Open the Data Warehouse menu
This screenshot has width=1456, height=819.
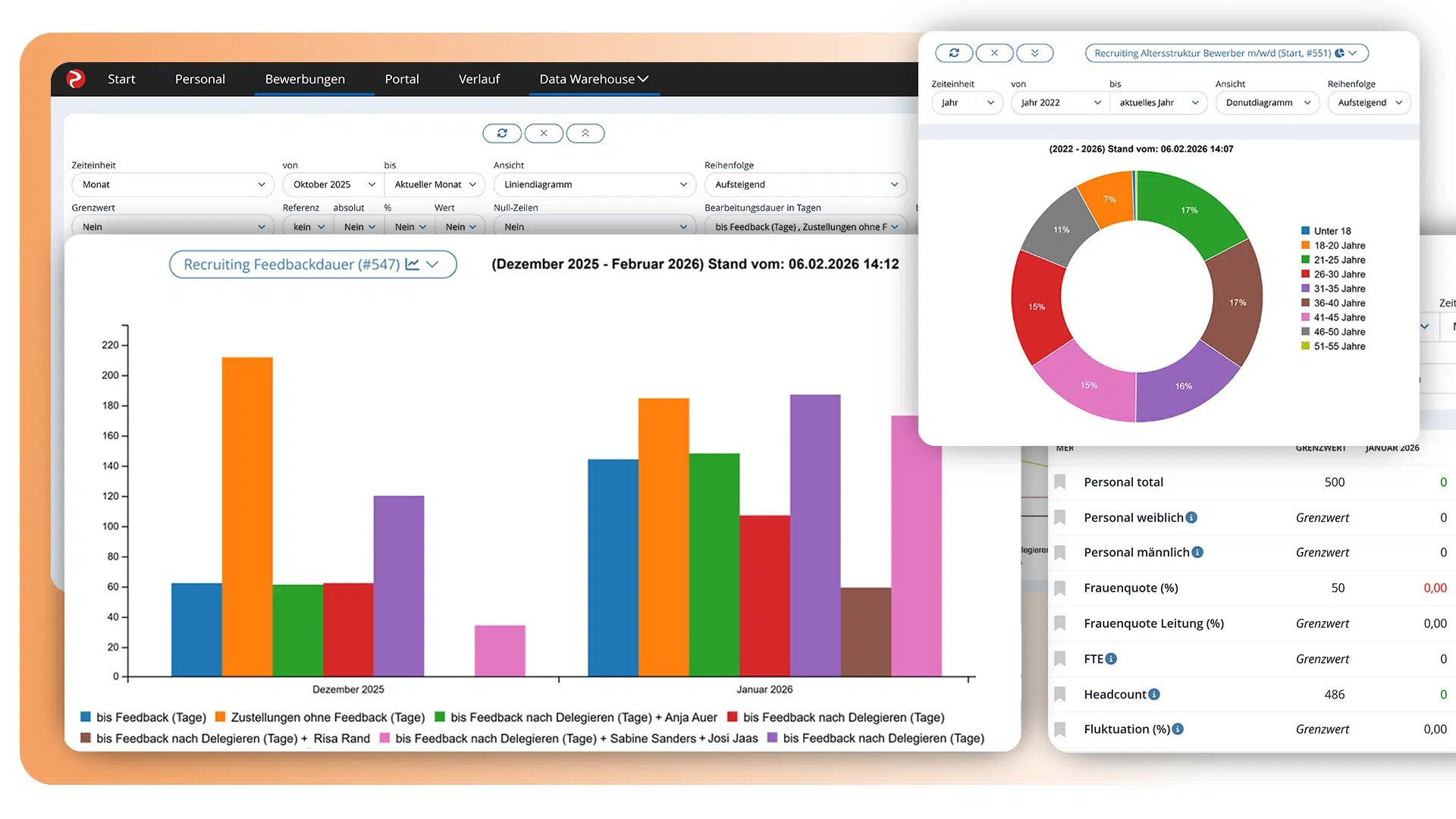594,79
